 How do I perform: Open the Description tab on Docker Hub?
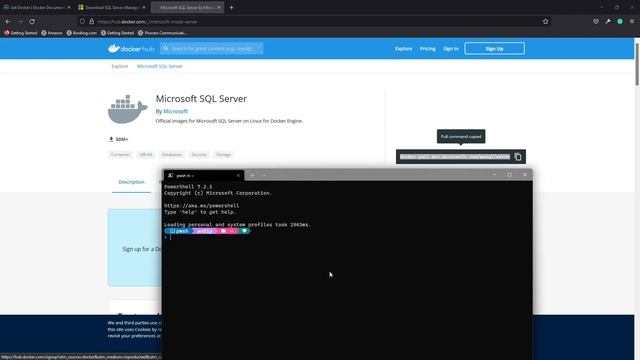(x=131, y=182)
